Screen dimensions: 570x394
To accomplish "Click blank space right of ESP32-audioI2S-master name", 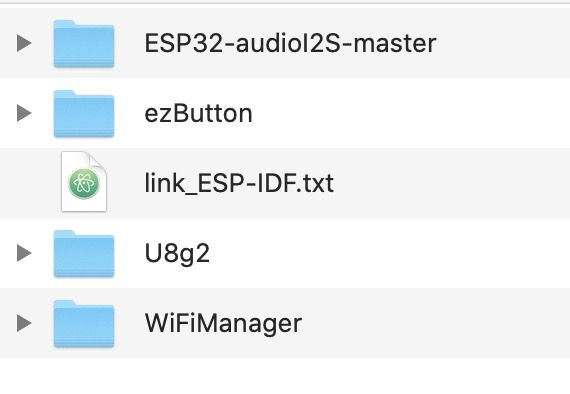I will pyautogui.click(x=503, y=43).
